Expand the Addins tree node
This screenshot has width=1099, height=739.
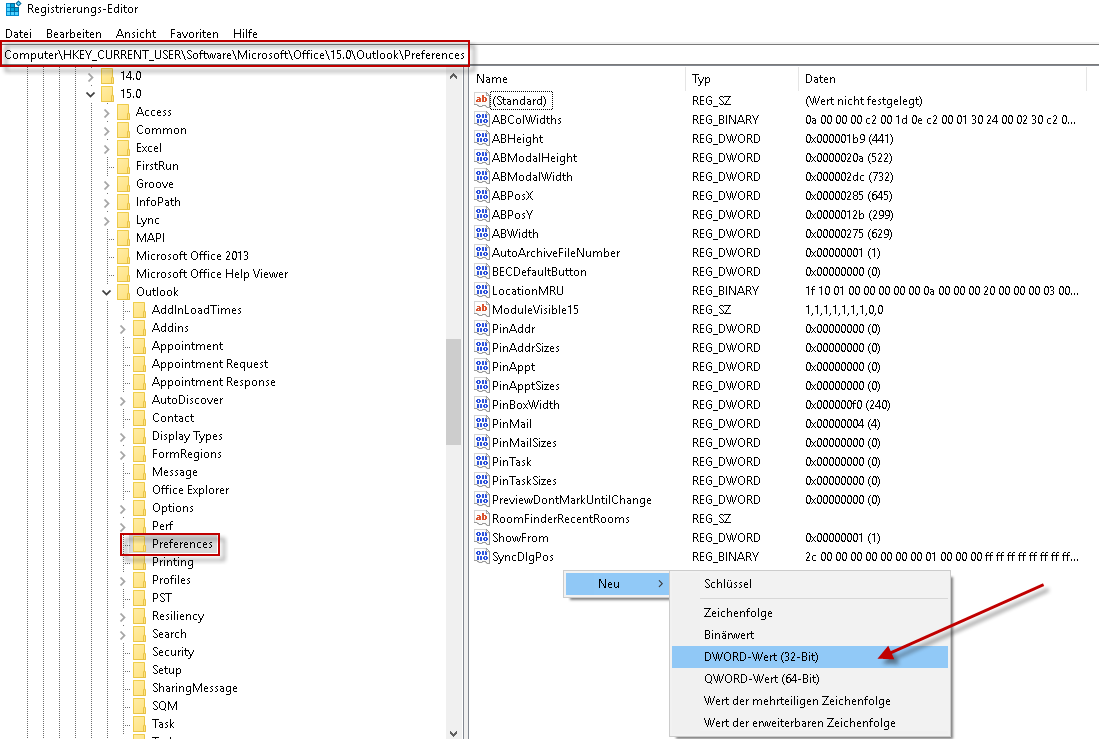(x=123, y=328)
